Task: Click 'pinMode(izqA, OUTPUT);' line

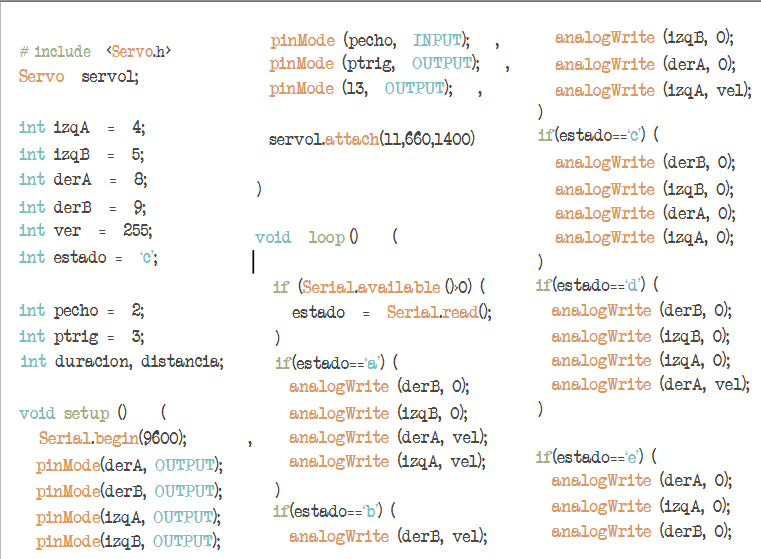Action: click(128, 518)
